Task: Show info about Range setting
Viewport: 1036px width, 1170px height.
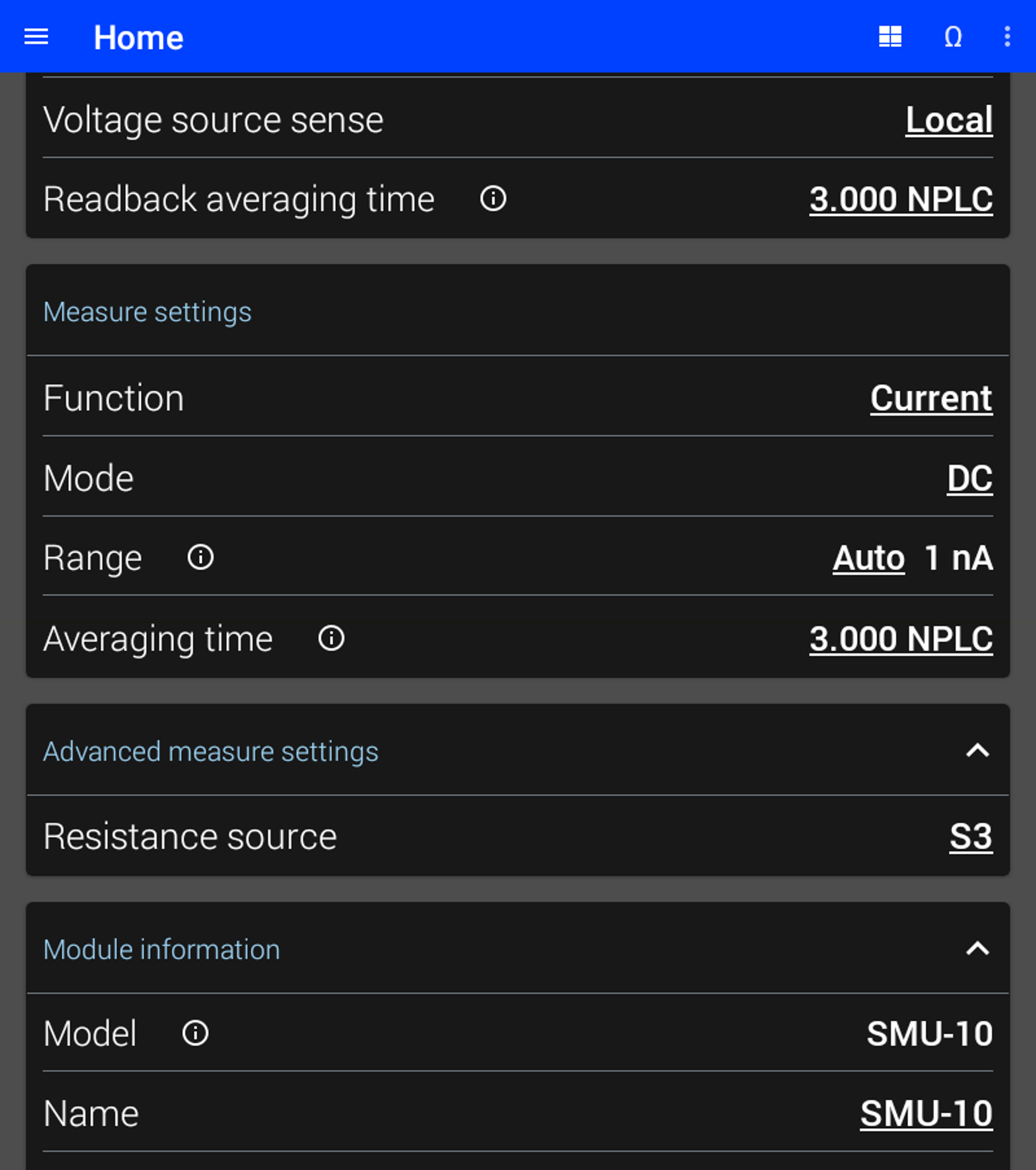Action: (200, 558)
